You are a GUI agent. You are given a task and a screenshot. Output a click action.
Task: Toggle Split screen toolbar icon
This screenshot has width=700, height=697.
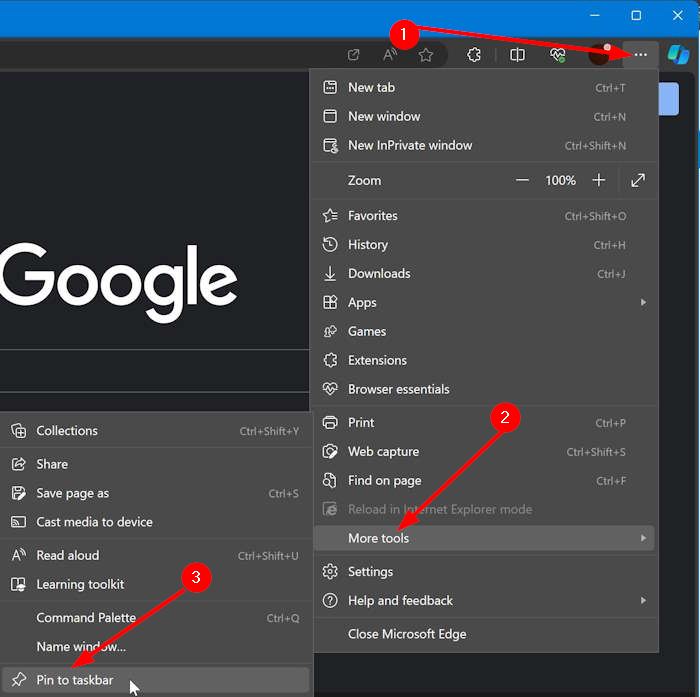click(x=517, y=55)
